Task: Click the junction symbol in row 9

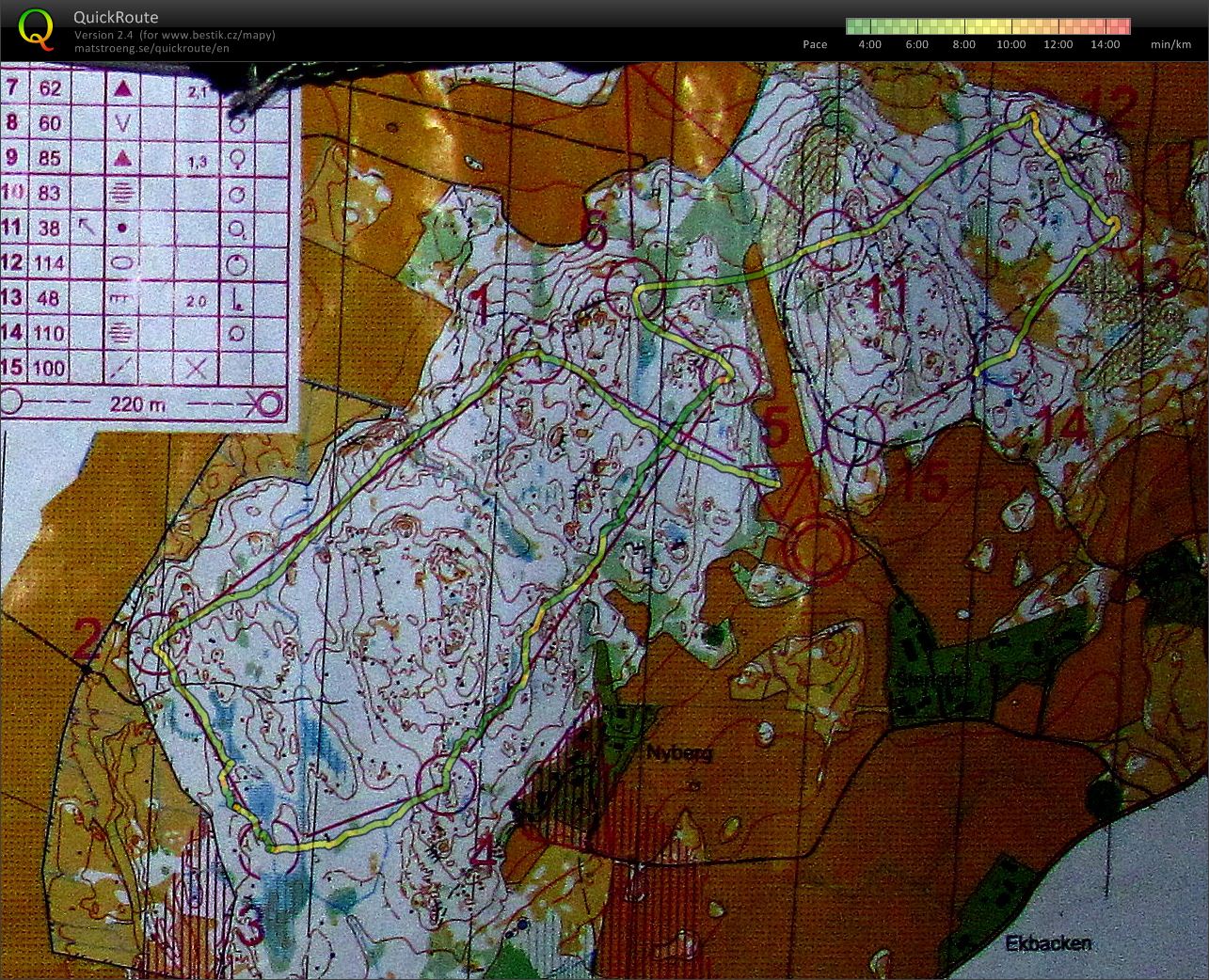Action: pos(235,158)
